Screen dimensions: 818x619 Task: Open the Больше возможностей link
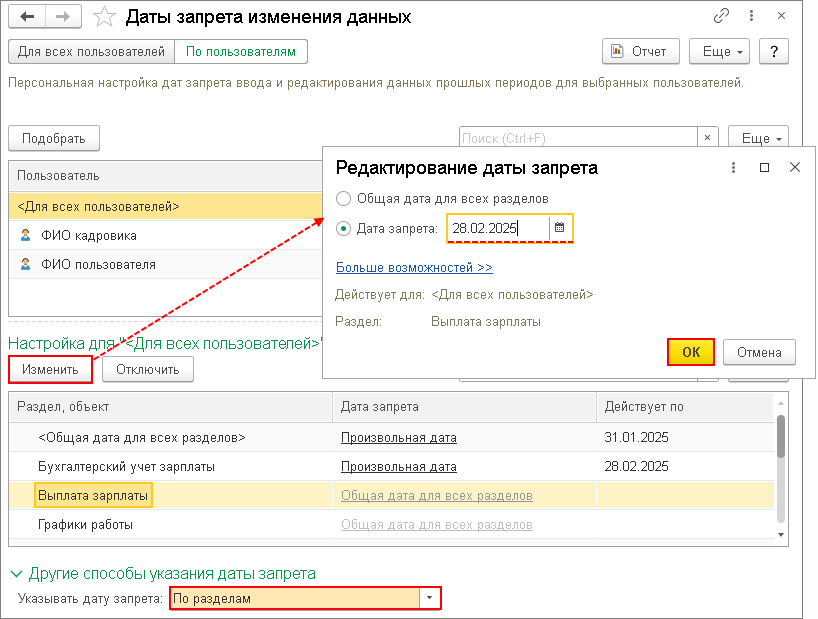pyautogui.click(x=414, y=268)
